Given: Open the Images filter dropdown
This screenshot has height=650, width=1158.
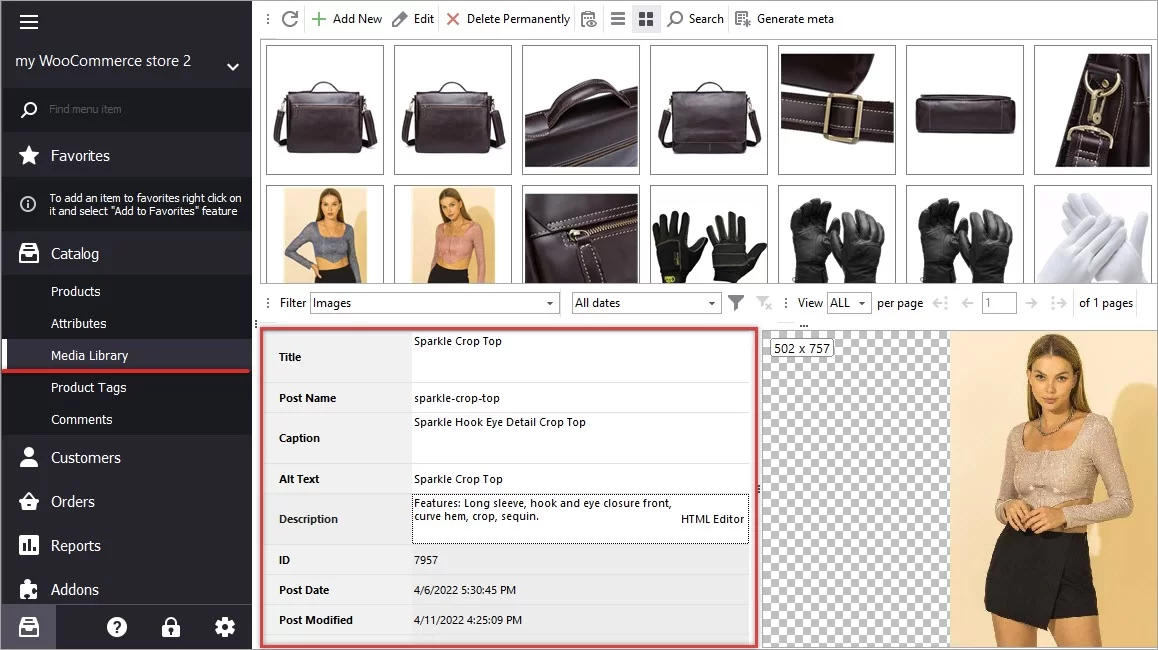Looking at the screenshot, I should 549,302.
